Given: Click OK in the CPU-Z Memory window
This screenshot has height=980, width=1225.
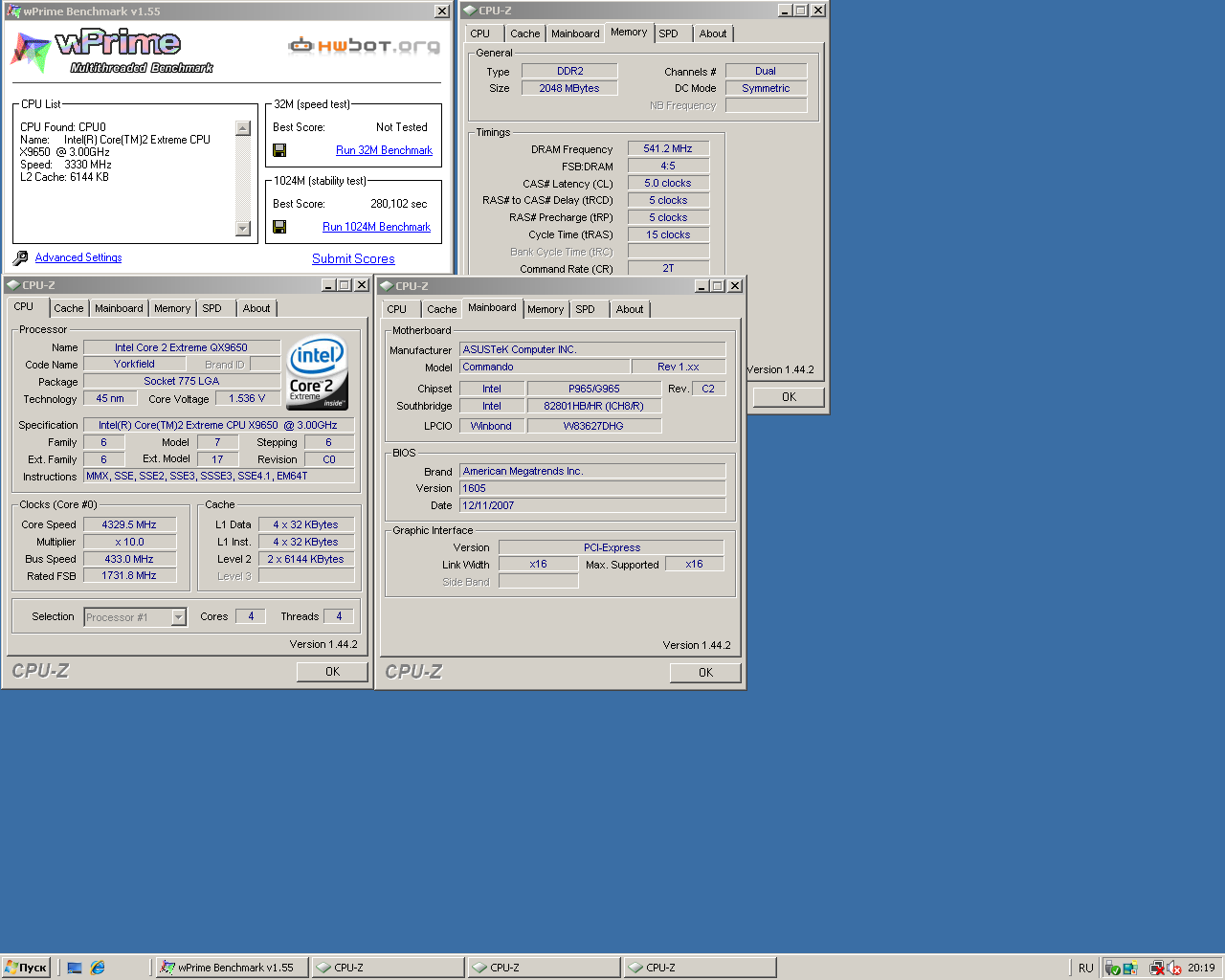Looking at the screenshot, I should (x=789, y=397).
